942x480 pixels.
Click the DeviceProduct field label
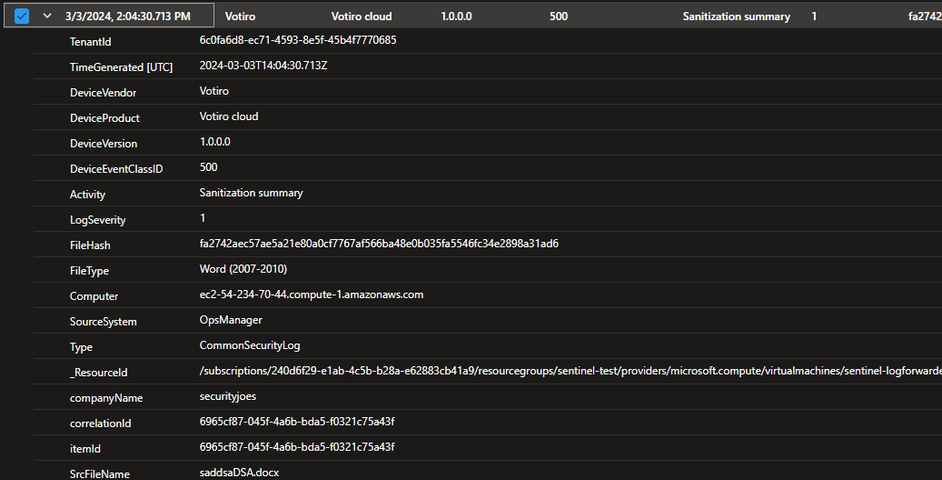point(105,118)
